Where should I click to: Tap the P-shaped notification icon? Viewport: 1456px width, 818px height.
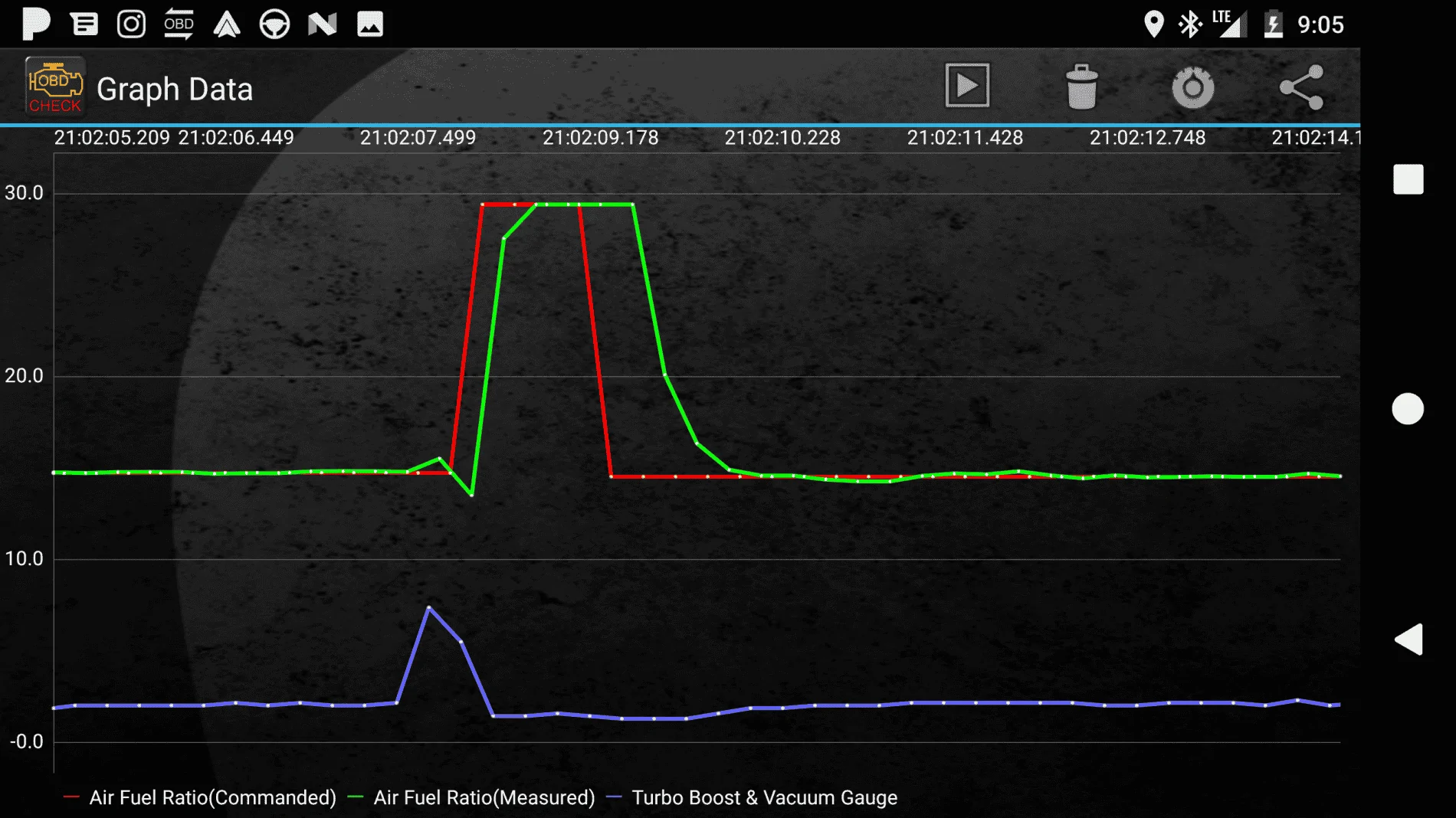(36, 24)
